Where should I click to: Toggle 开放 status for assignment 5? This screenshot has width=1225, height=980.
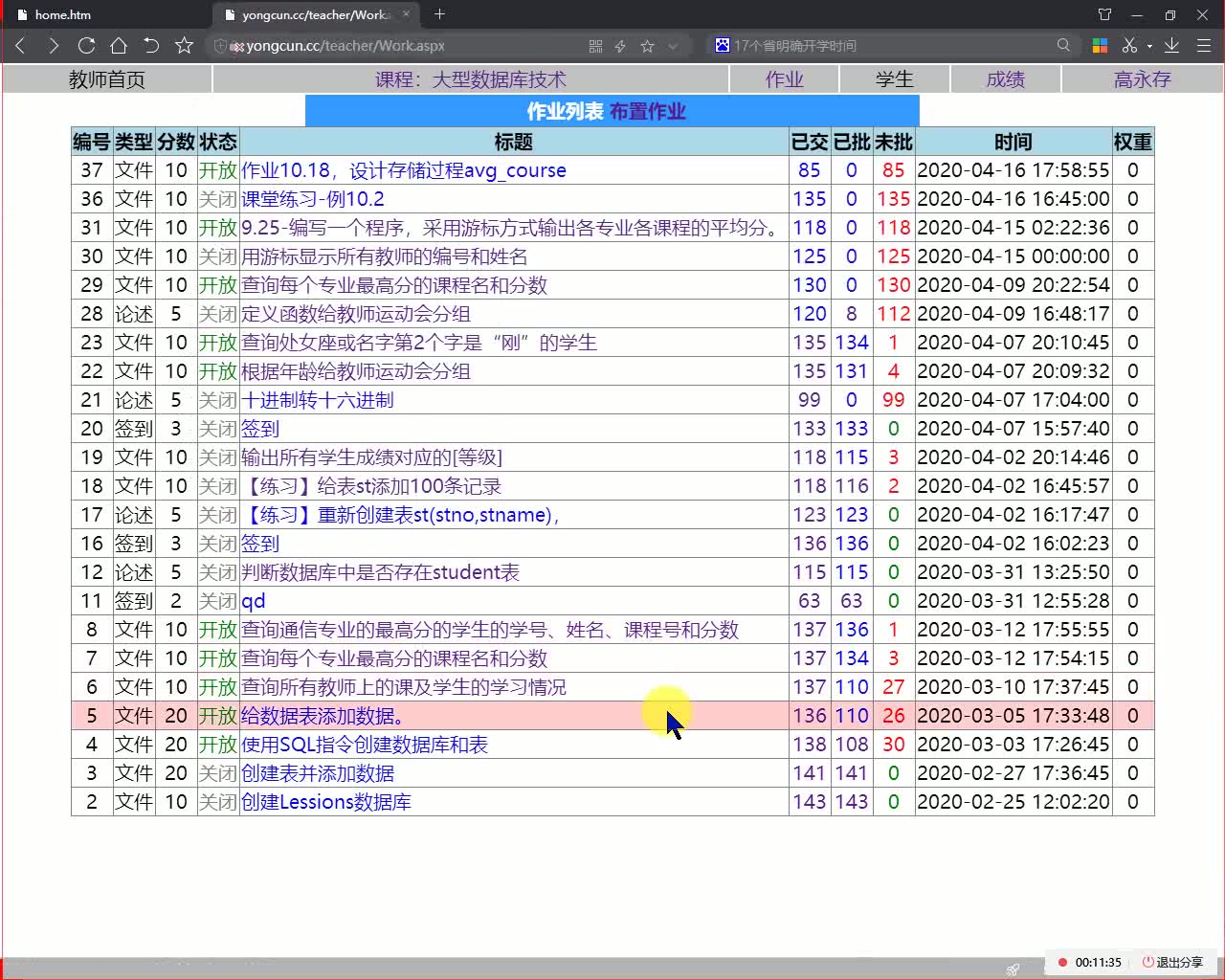(x=218, y=716)
